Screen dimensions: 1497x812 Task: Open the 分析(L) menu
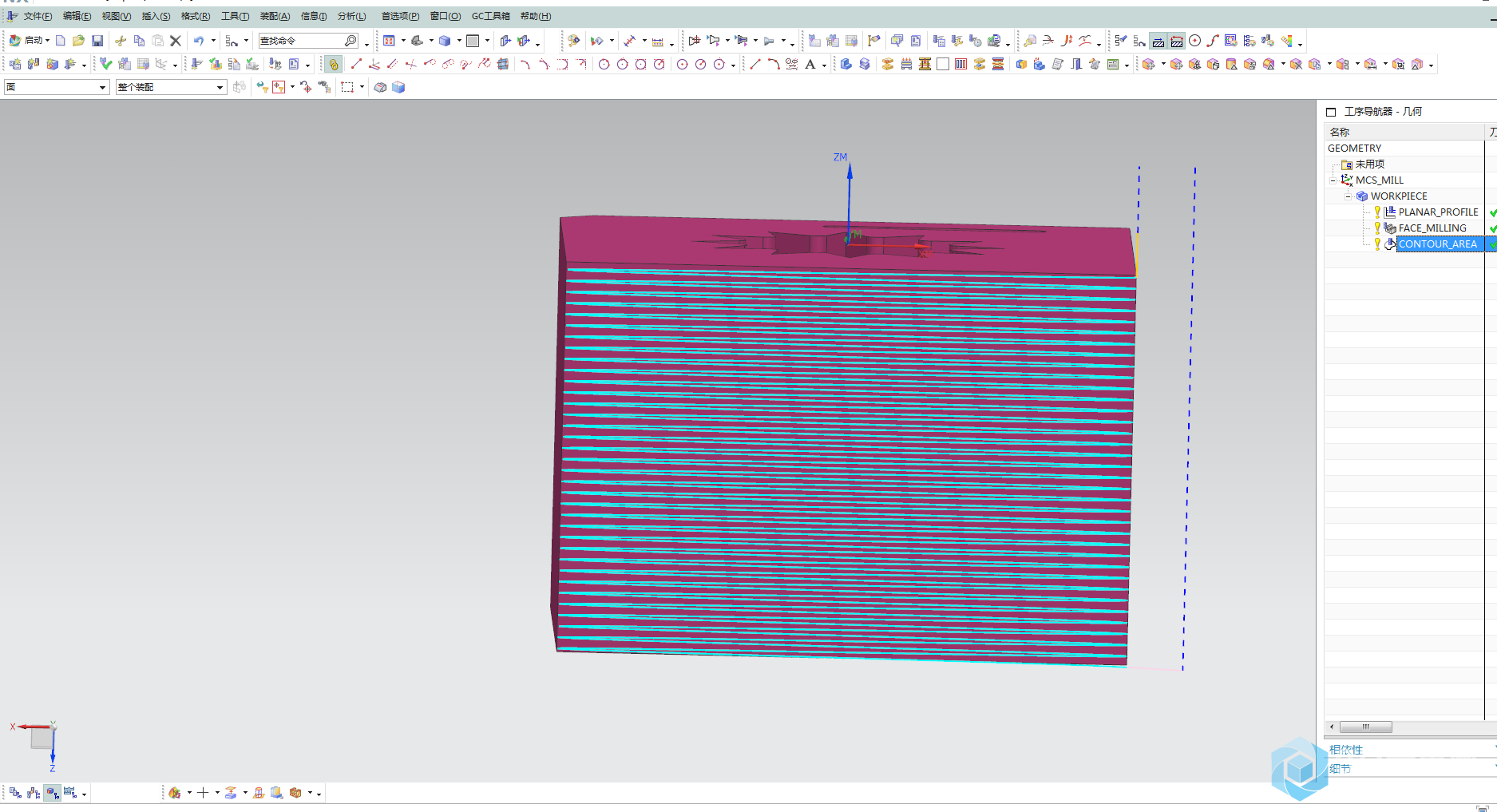click(x=351, y=16)
